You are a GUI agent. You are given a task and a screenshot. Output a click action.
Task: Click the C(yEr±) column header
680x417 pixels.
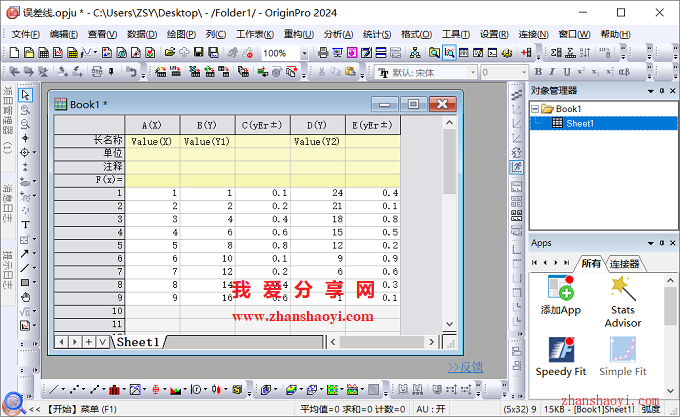point(262,125)
